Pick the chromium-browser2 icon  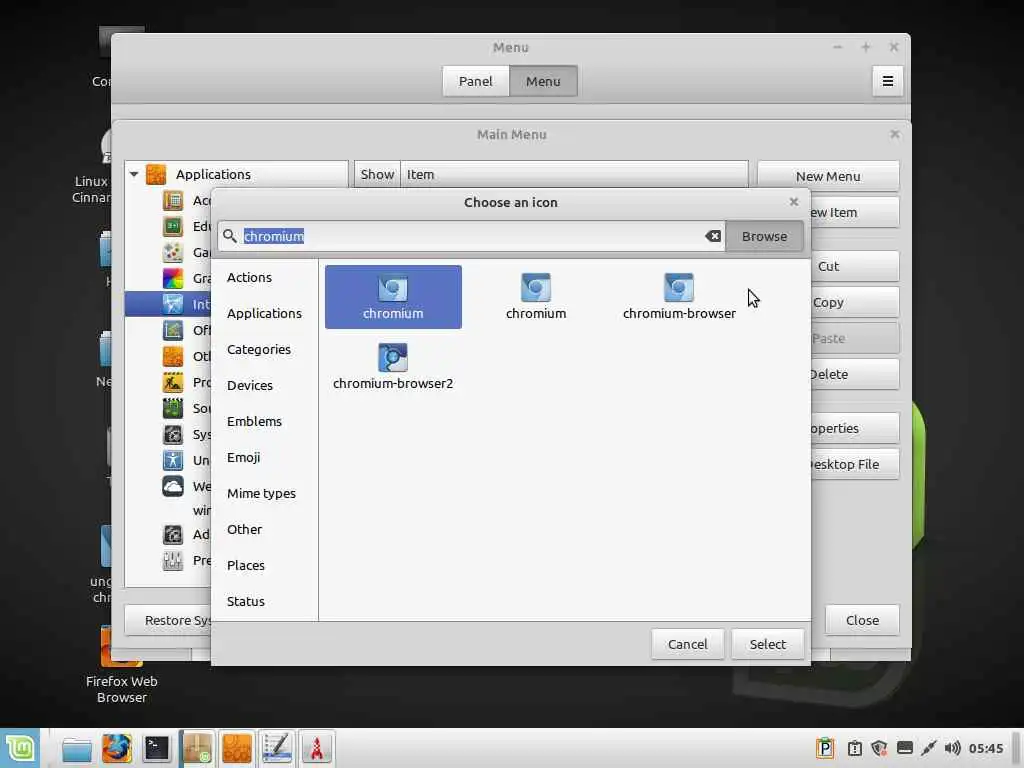click(393, 367)
